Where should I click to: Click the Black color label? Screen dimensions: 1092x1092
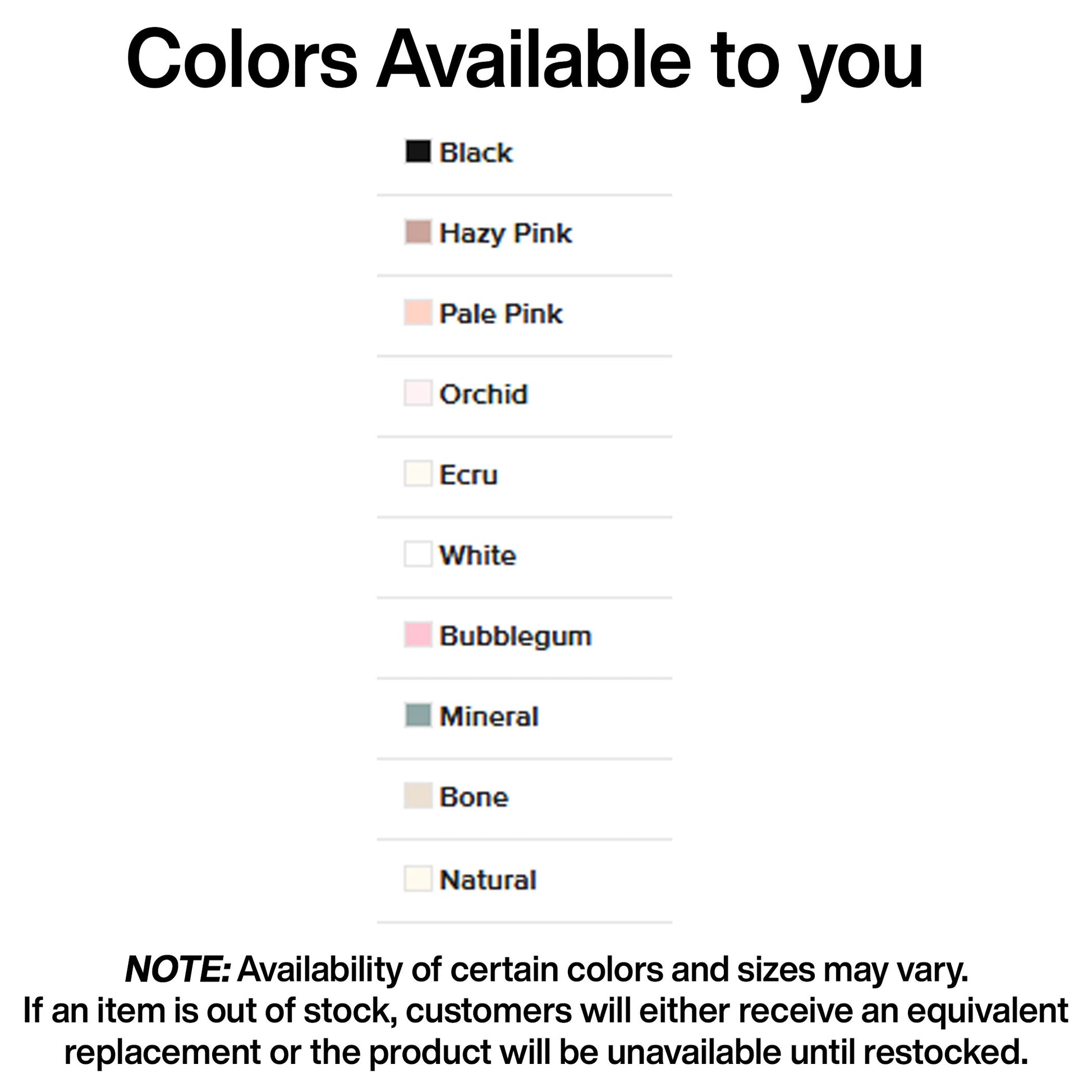pos(476,153)
